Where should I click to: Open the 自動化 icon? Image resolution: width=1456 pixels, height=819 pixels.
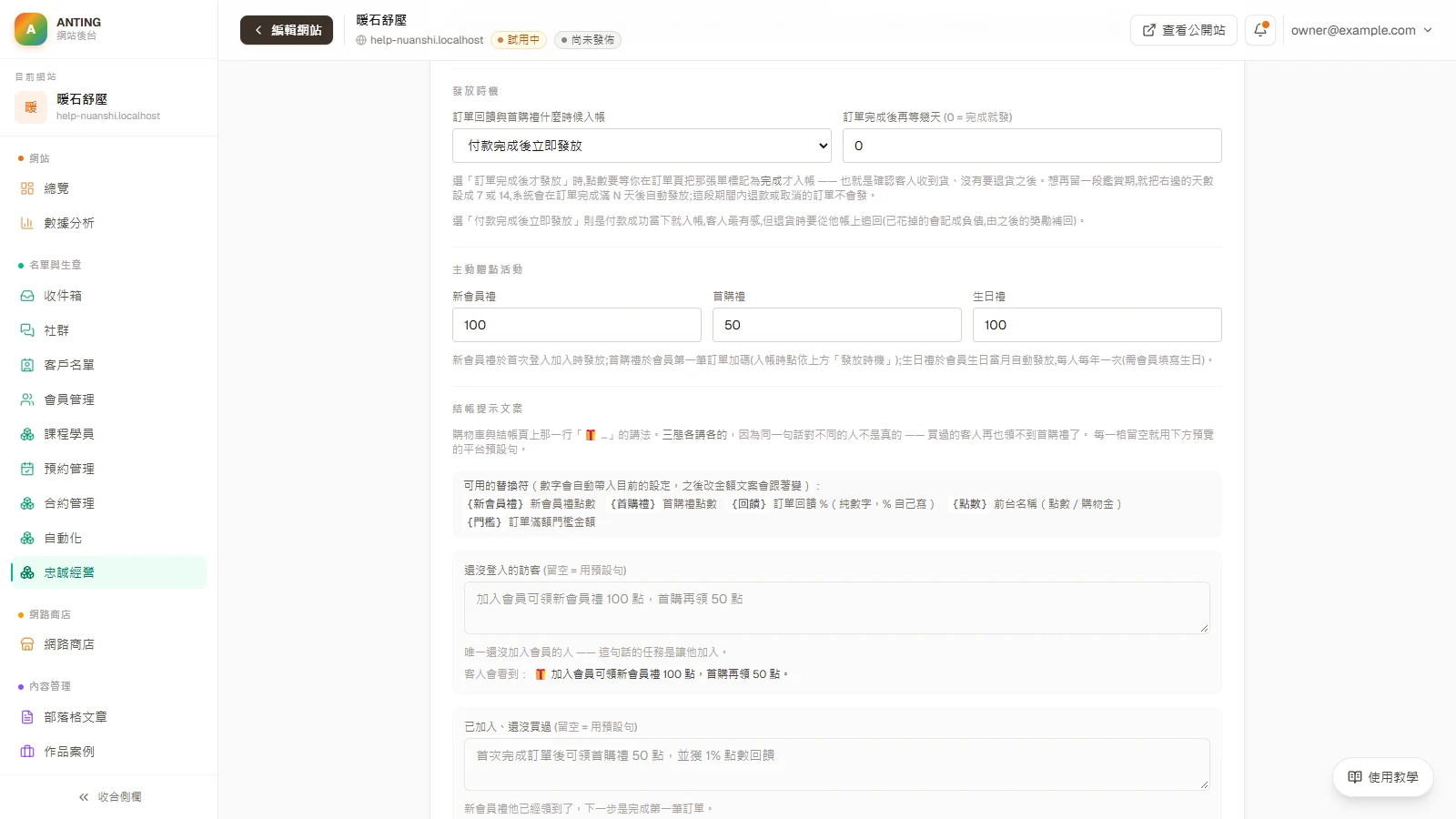pyautogui.click(x=27, y=538)
